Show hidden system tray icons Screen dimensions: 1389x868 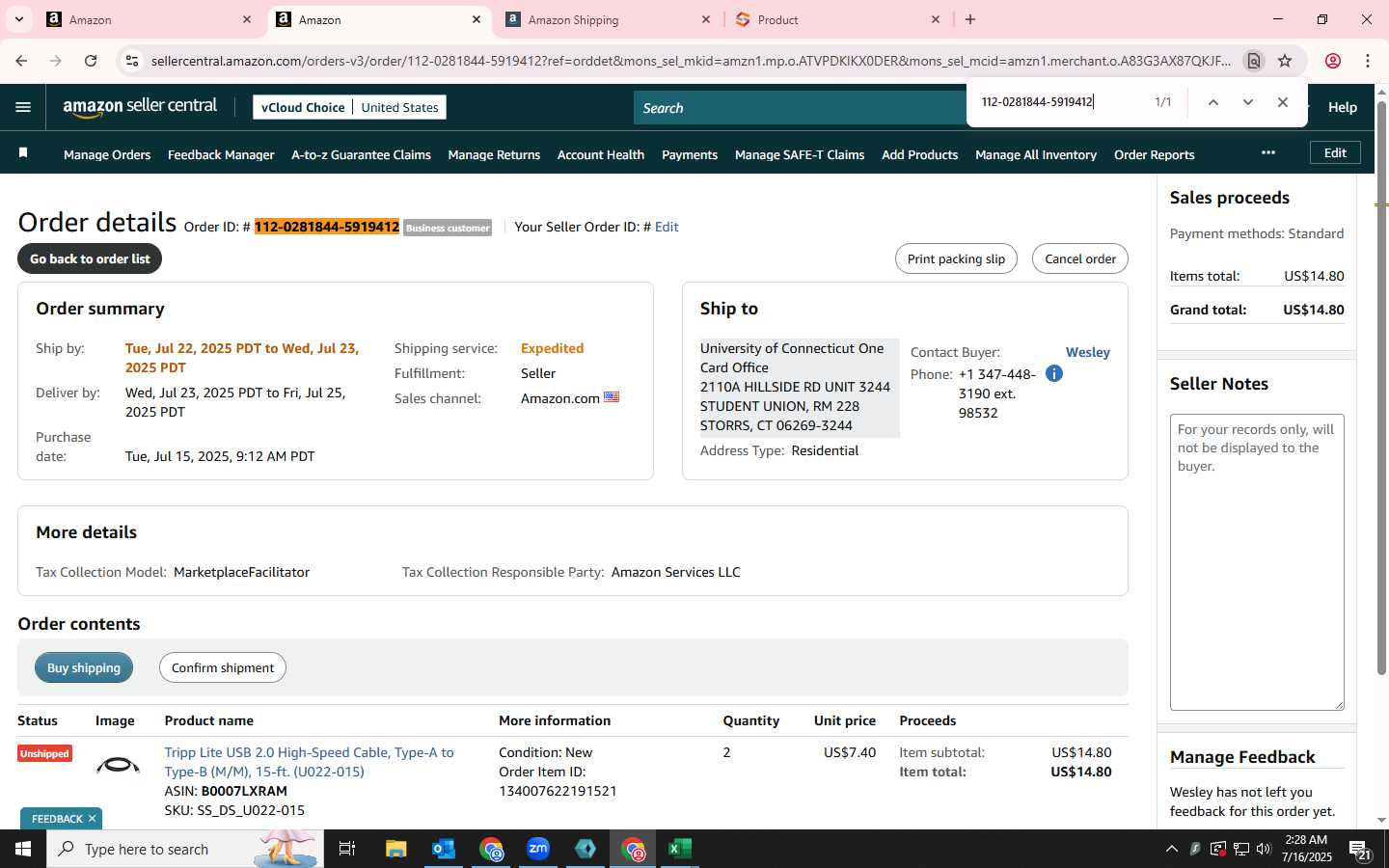1171,849
